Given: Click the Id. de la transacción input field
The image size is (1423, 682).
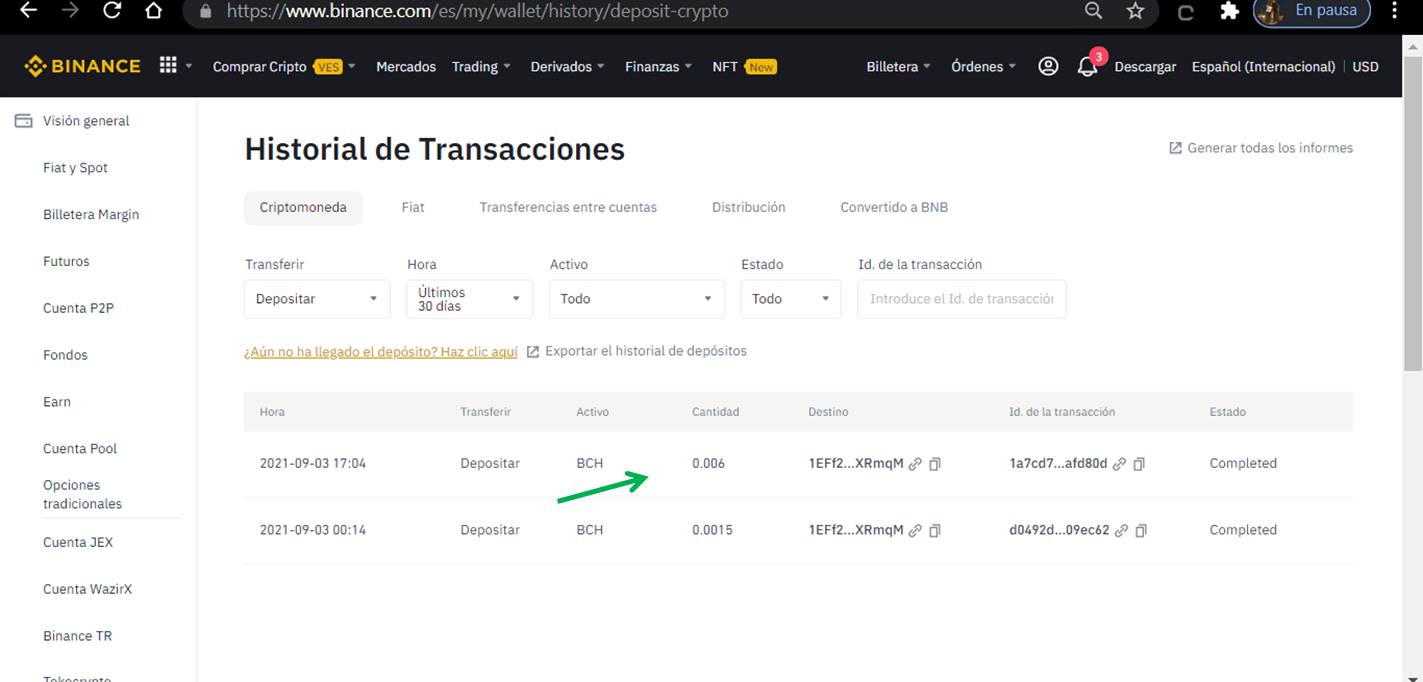Looking at the screenshot, I should pos(962,299).
